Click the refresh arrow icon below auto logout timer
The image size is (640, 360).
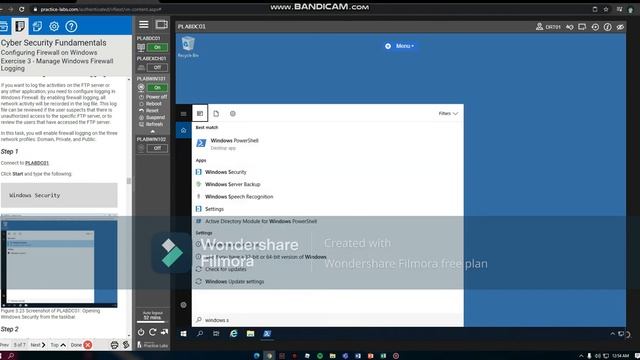pyautogui.click(x=153, y=332)
